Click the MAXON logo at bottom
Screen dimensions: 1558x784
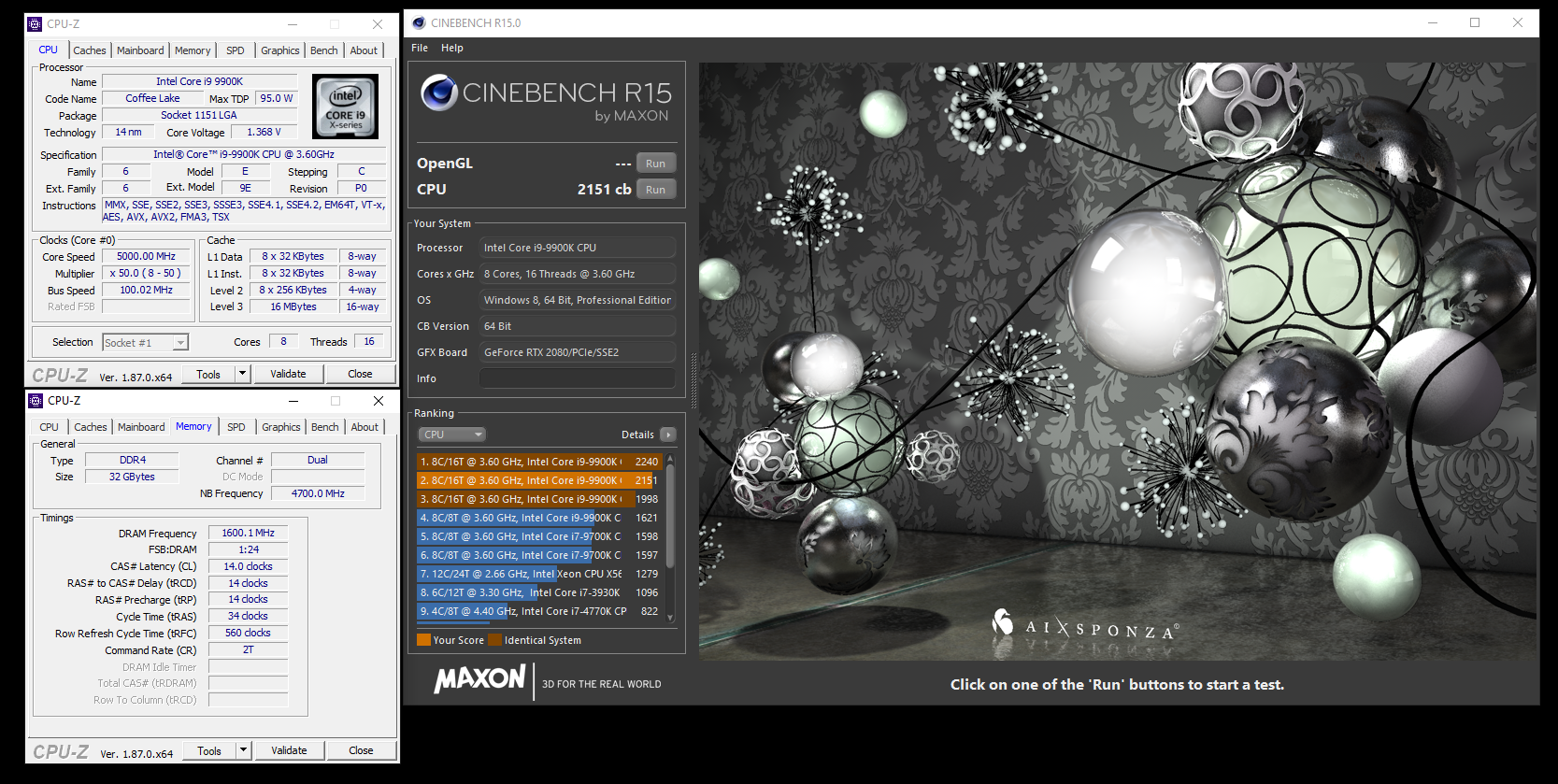479,679
